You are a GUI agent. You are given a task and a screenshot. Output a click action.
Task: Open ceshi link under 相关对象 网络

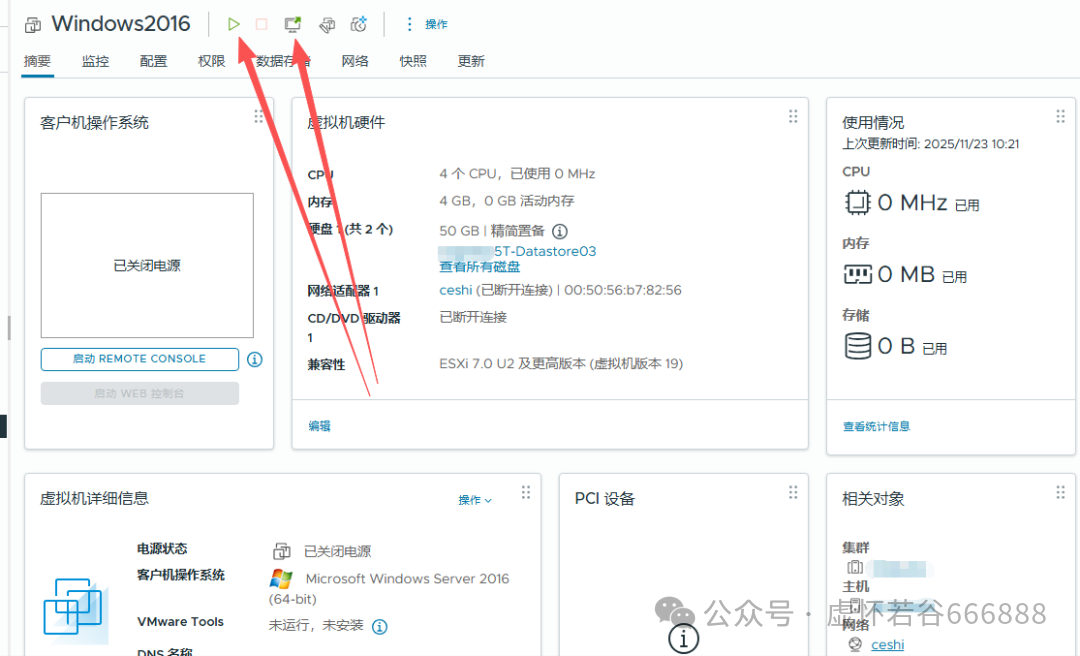[x=887, y=644]
